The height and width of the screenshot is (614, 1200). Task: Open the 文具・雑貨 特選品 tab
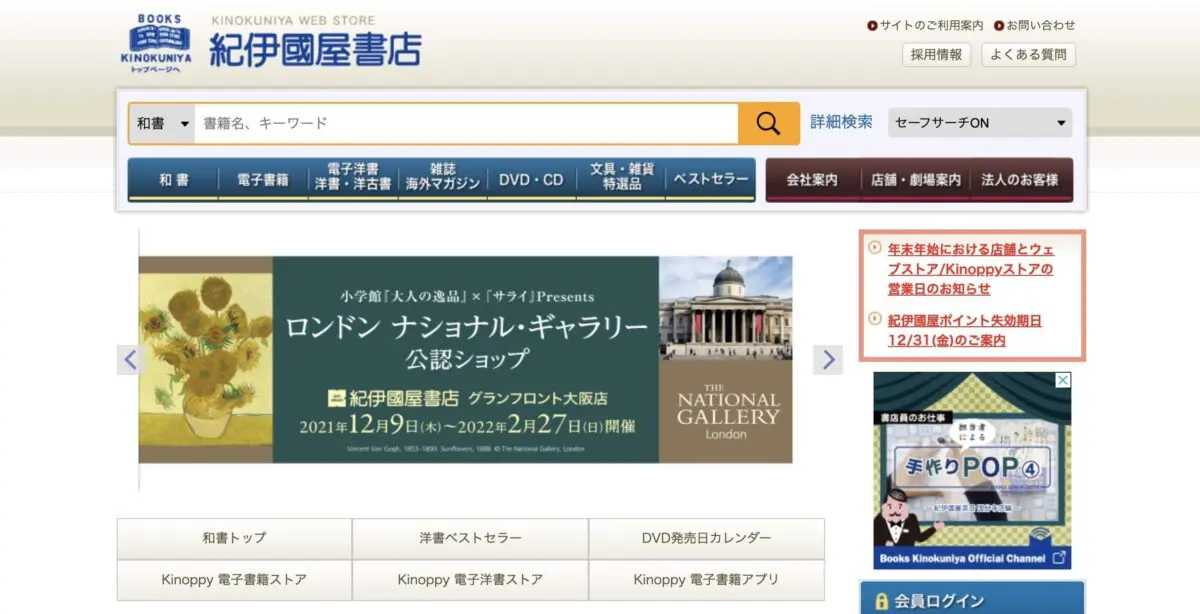(621, 178)
